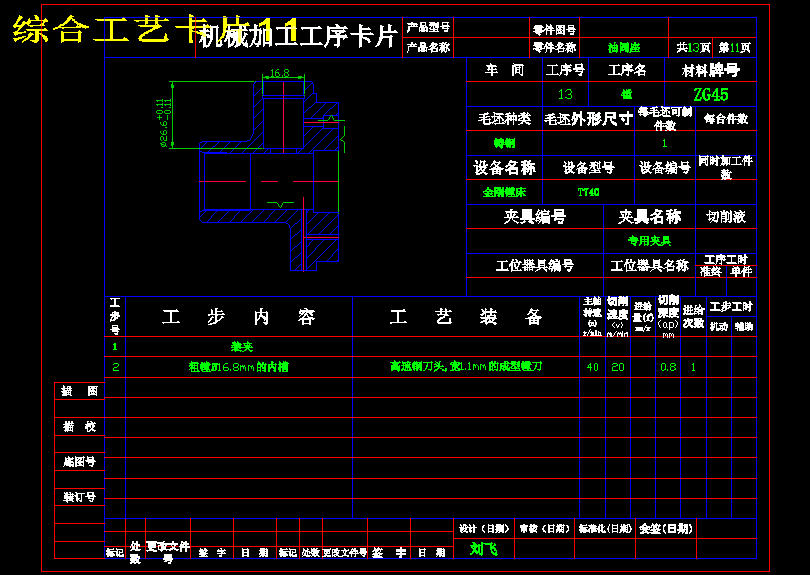810x575 pixels.
Task: Click the 毛坯种类 header
Action: 504,119
